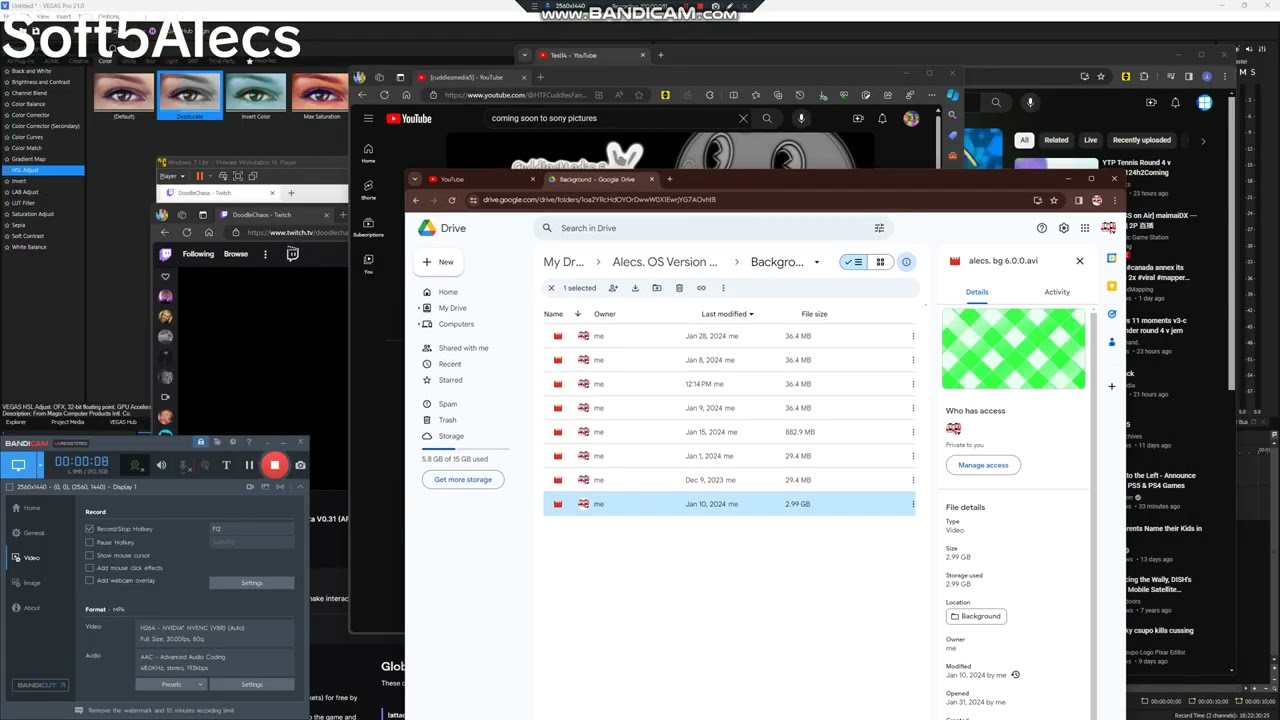
Task: Open Google apps grid icon
Action: (1086, 228)
